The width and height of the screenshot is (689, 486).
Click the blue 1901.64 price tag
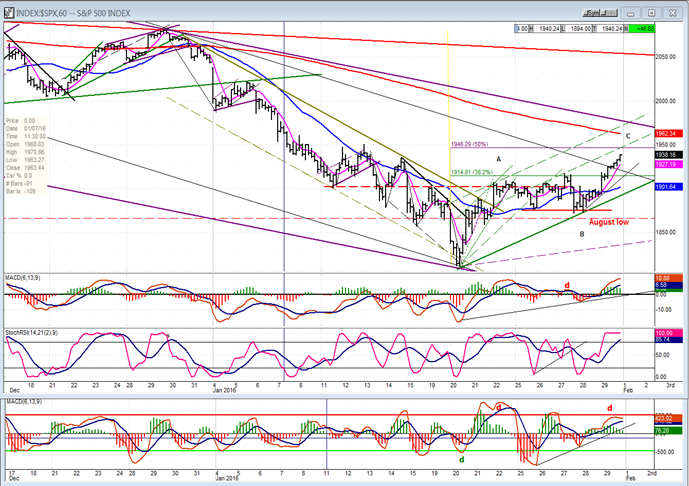(668, 186)
